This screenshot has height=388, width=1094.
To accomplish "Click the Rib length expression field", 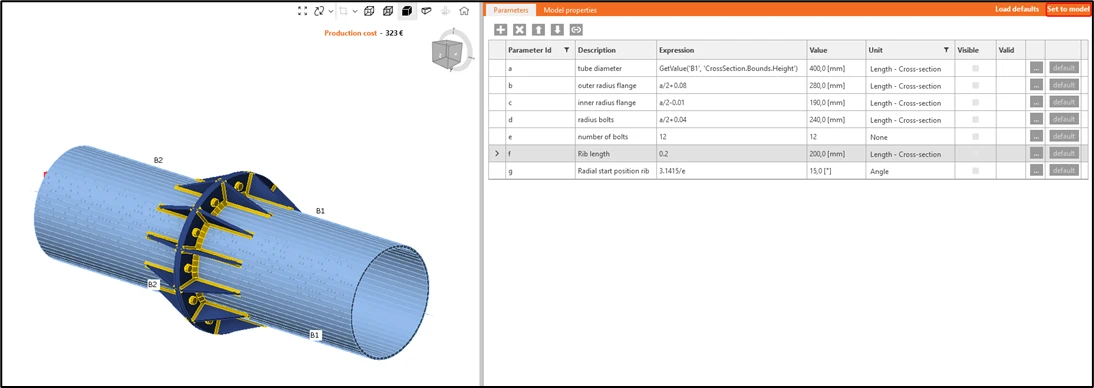I will [730, 154].
